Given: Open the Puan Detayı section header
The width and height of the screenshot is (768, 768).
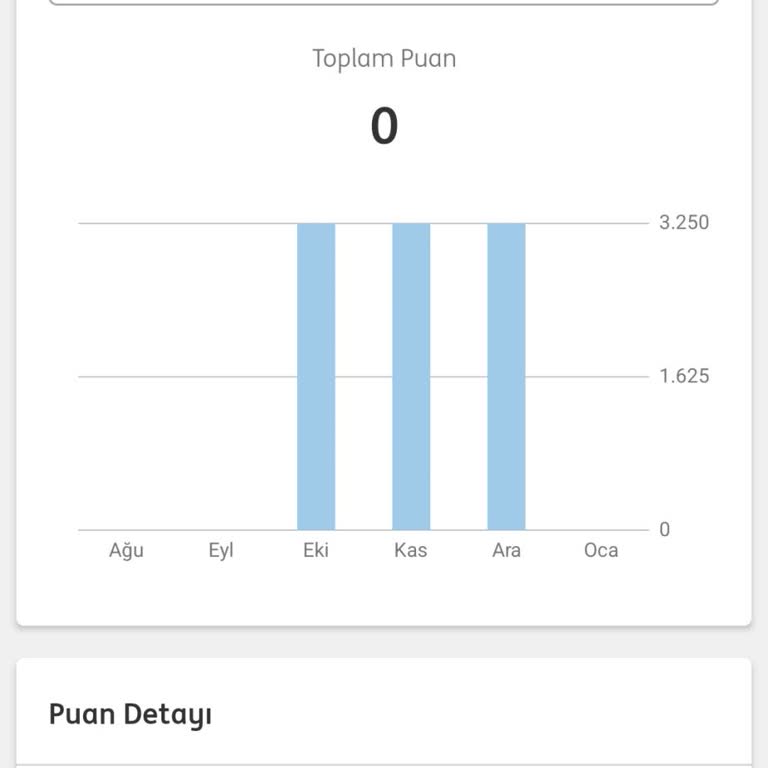Looking at the screenshot, I should [130, 714].
